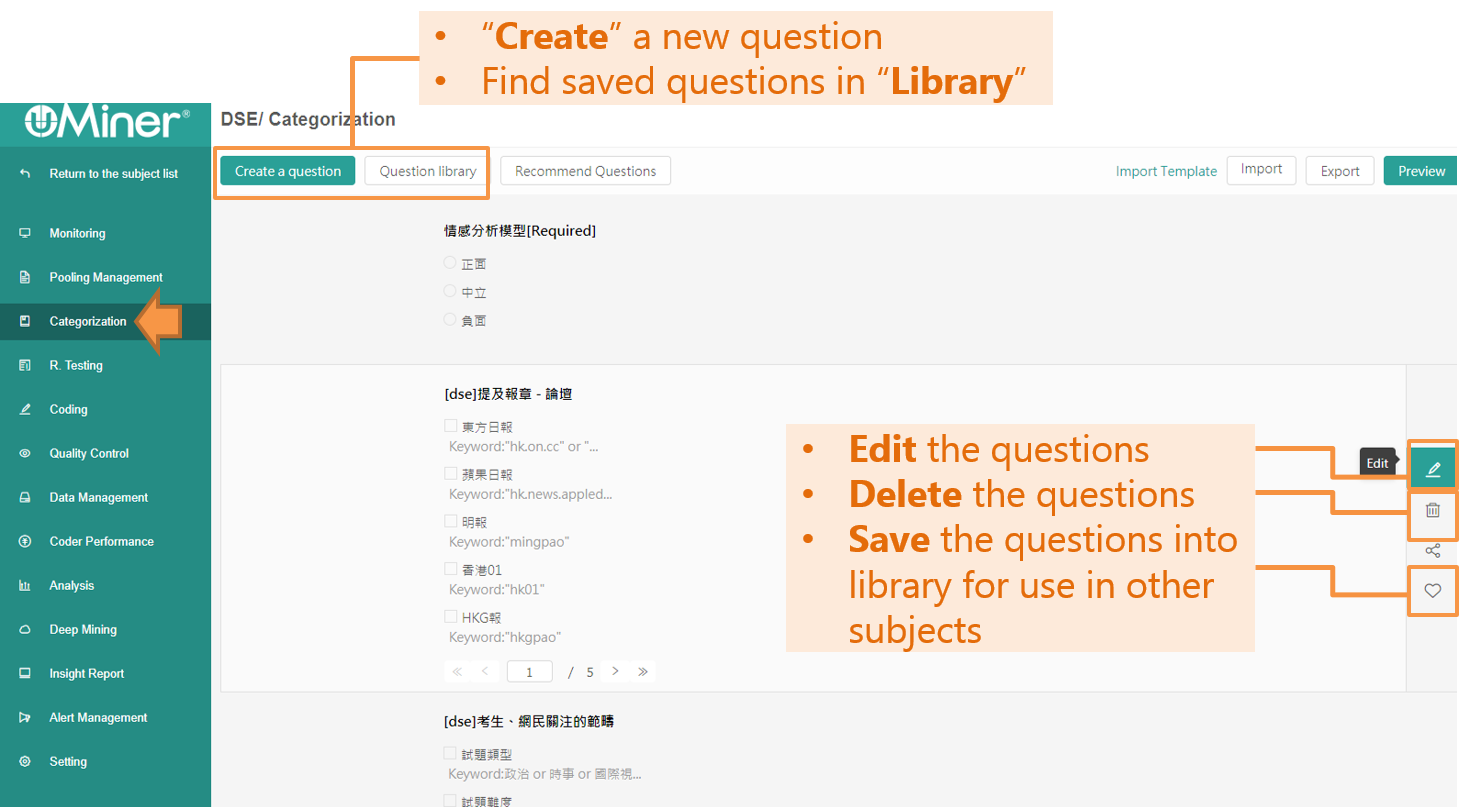Click the Import Template link
This screenshot has width=1459, height=807.
click(x=1166, y=171)
